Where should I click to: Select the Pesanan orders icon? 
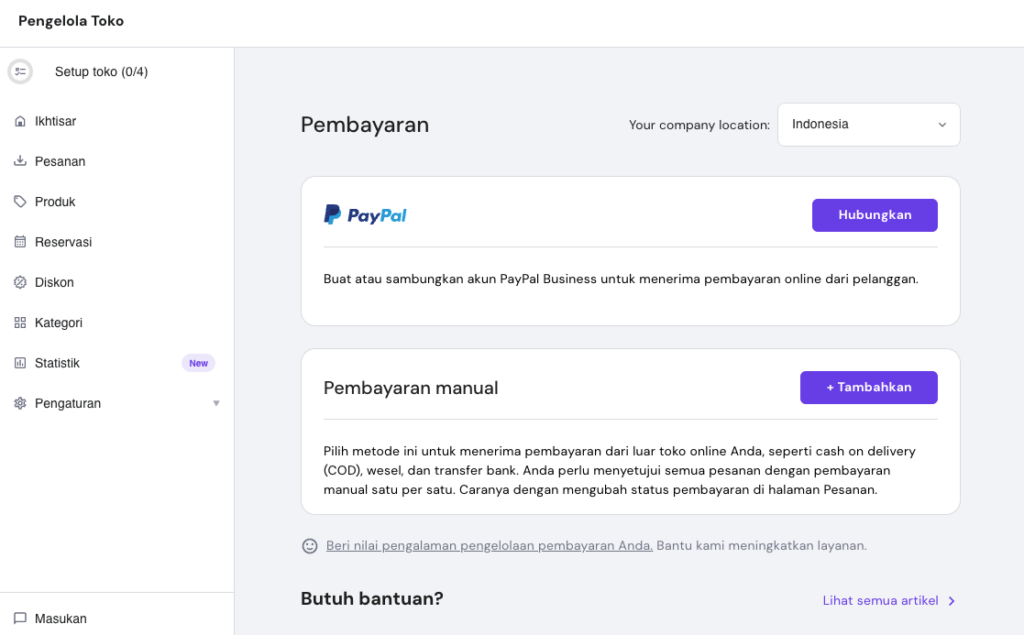point(19,161)
